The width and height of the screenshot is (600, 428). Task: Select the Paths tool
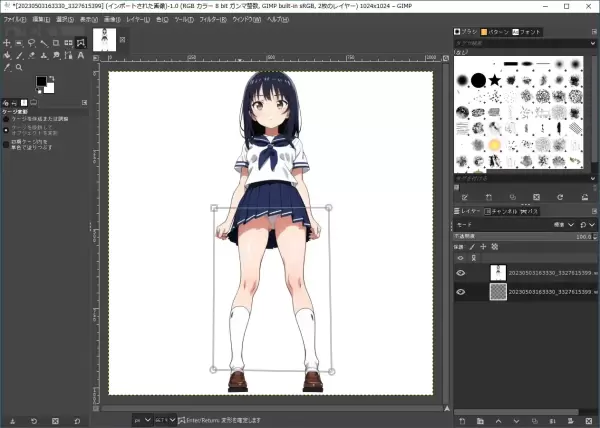click(68, 55)
